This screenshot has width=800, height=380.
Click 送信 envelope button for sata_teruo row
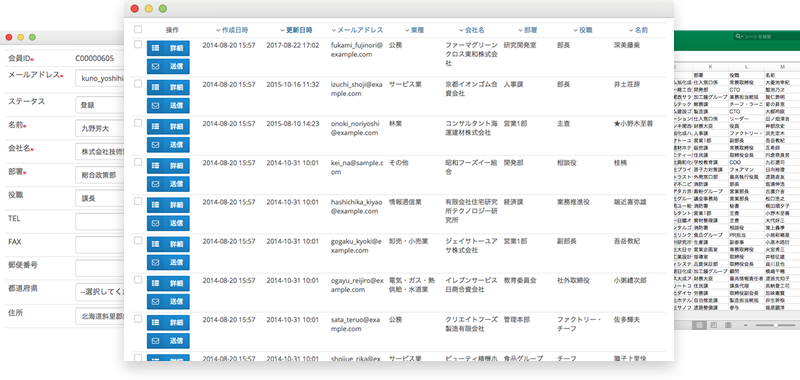pos(168,341)
